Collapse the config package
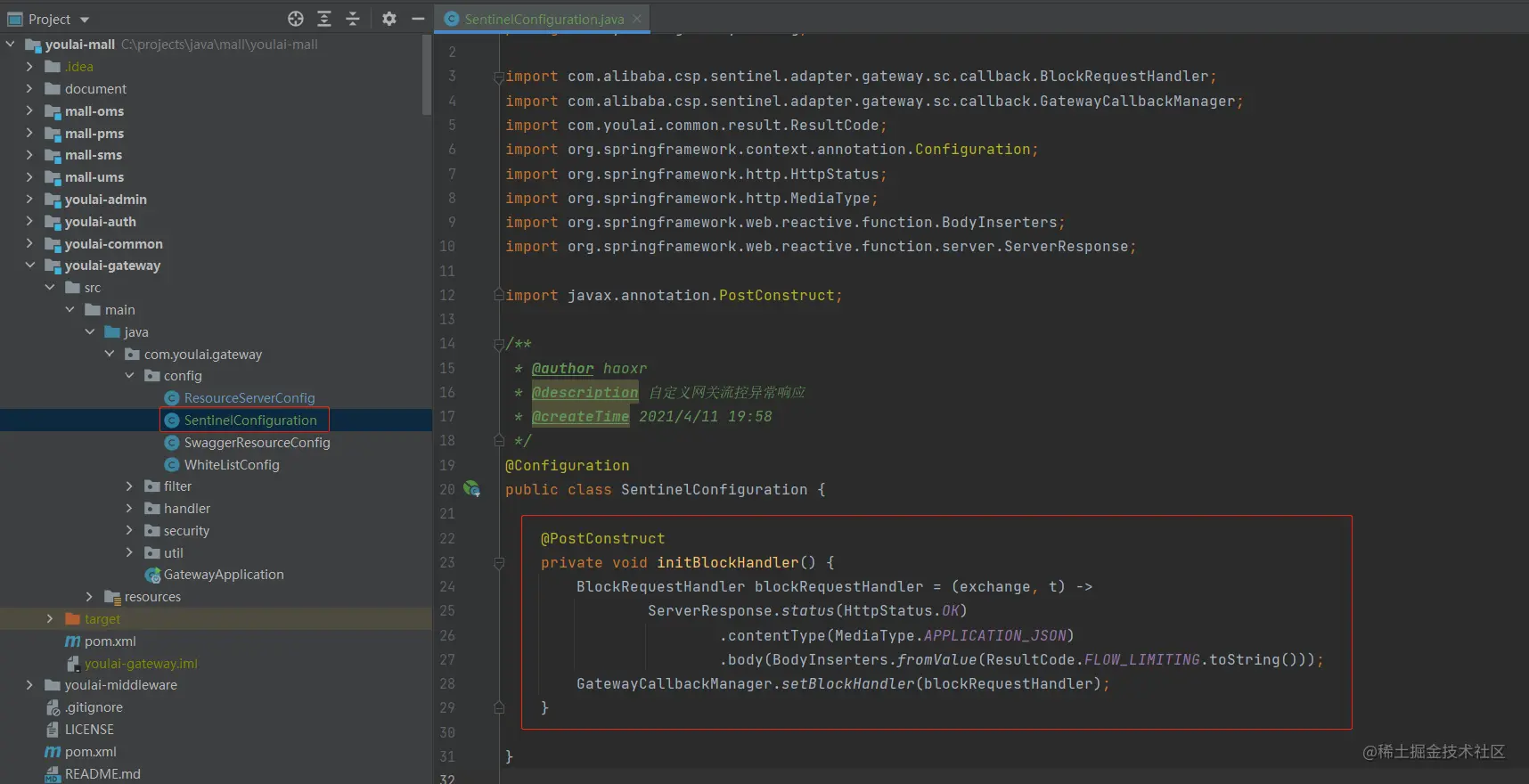 pos(129,375)
